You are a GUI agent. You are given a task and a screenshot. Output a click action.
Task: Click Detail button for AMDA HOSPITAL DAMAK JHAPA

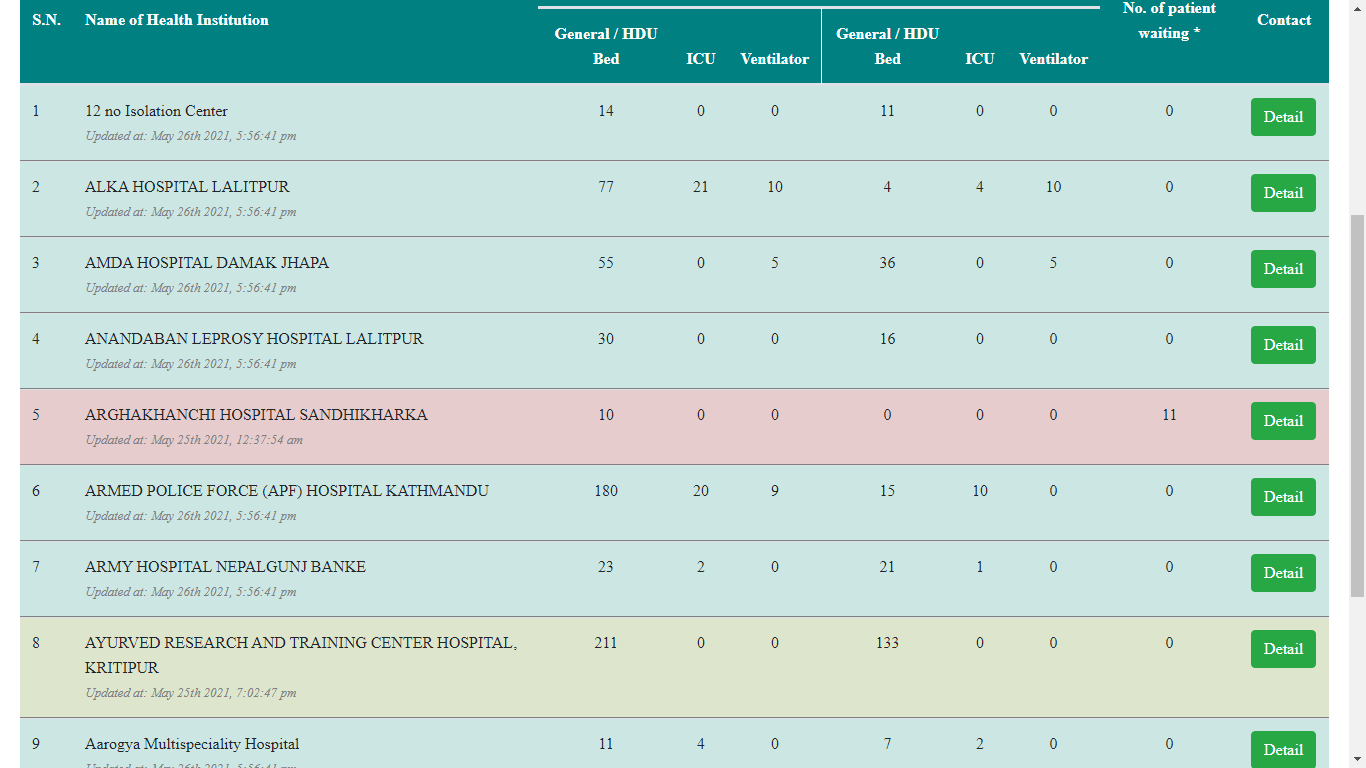pos(1283,269)
